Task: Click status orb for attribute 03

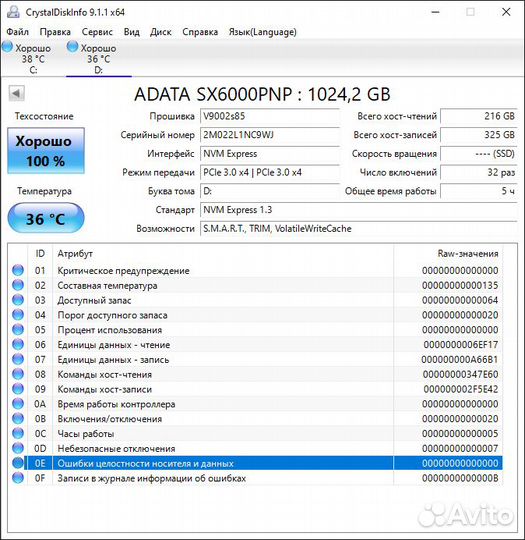Action: tap(18, 300)
